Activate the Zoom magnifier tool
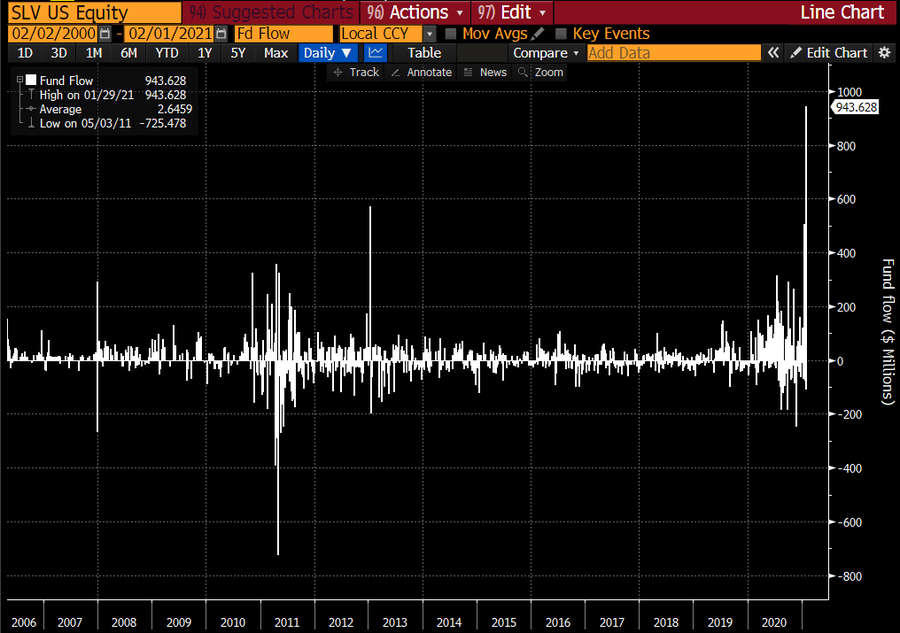Viewport: 900px width, 633px height. pyautogui.click(x=541, y=72)
